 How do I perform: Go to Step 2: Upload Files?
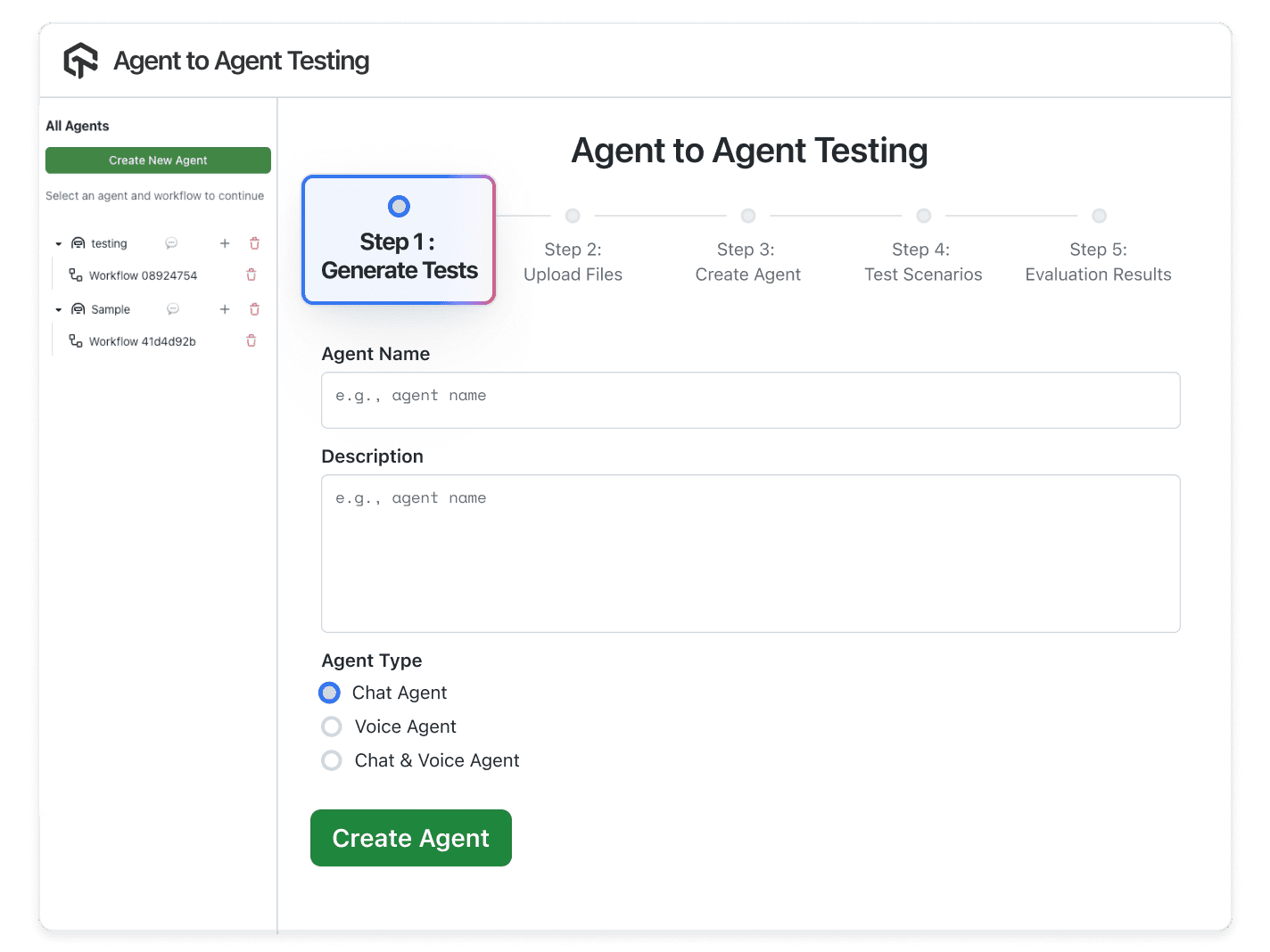(x=573, y=247)
